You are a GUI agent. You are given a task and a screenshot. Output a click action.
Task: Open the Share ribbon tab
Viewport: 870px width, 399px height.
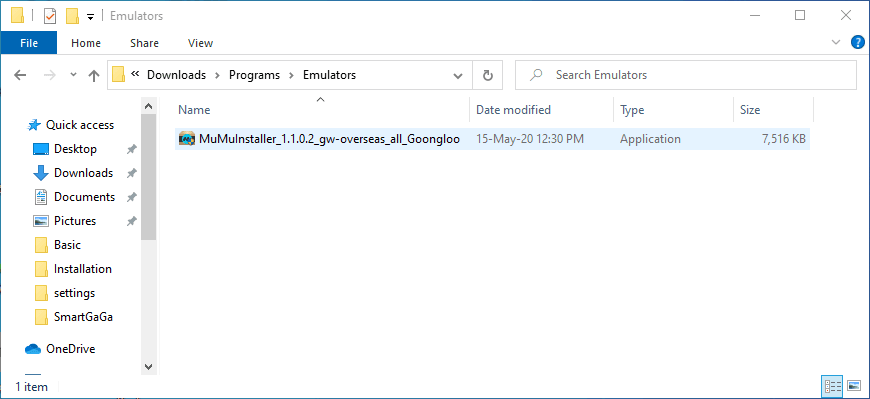click(144, 43)
